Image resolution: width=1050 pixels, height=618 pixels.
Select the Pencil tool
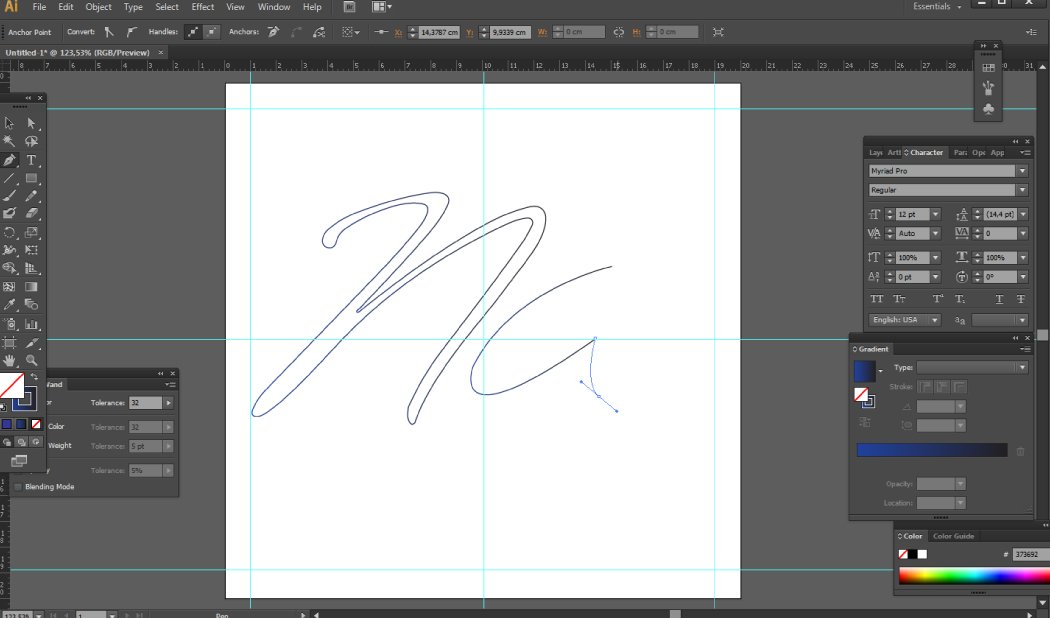[31, 196]
